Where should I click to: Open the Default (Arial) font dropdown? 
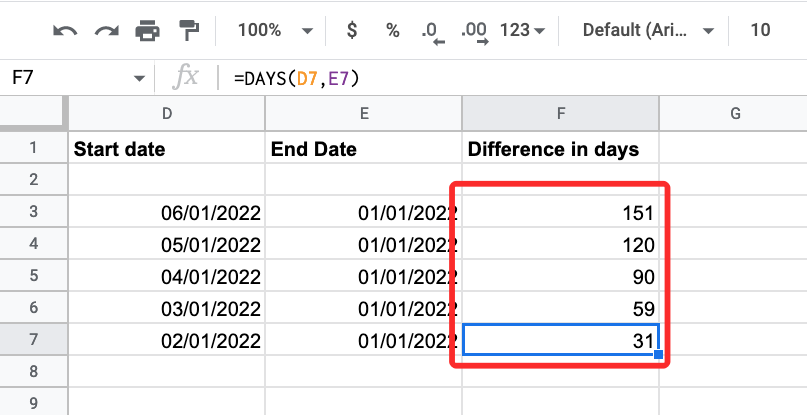(x=649, y=30)
